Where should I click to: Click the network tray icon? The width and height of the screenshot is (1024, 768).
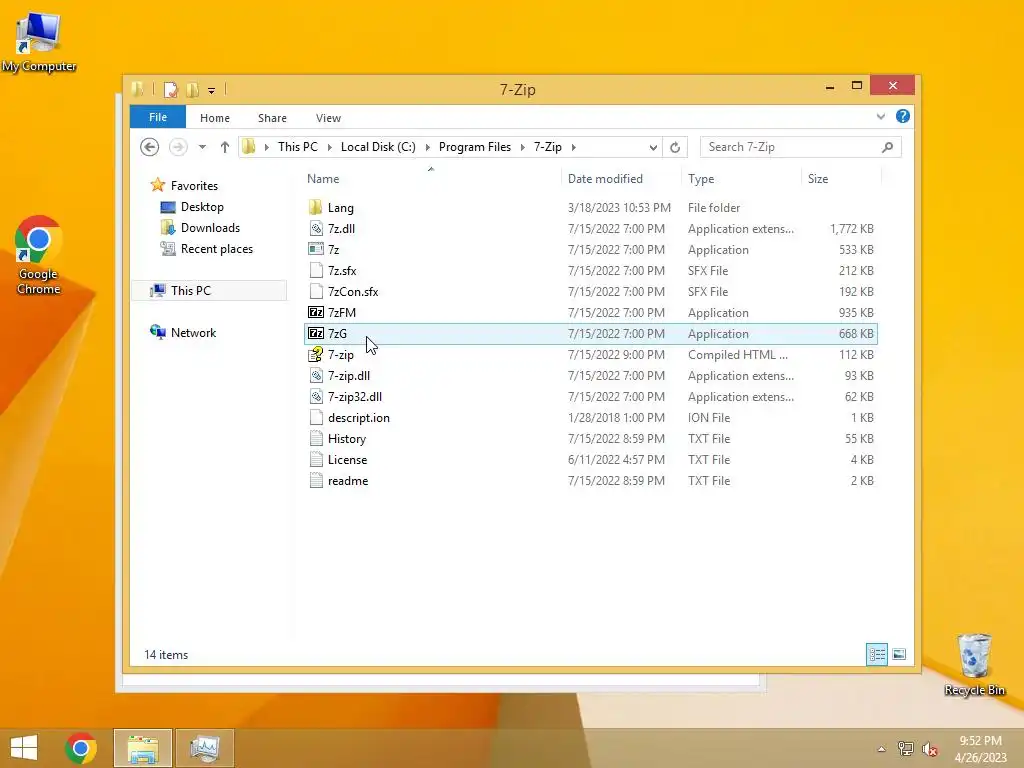click(x=905, y=749)
